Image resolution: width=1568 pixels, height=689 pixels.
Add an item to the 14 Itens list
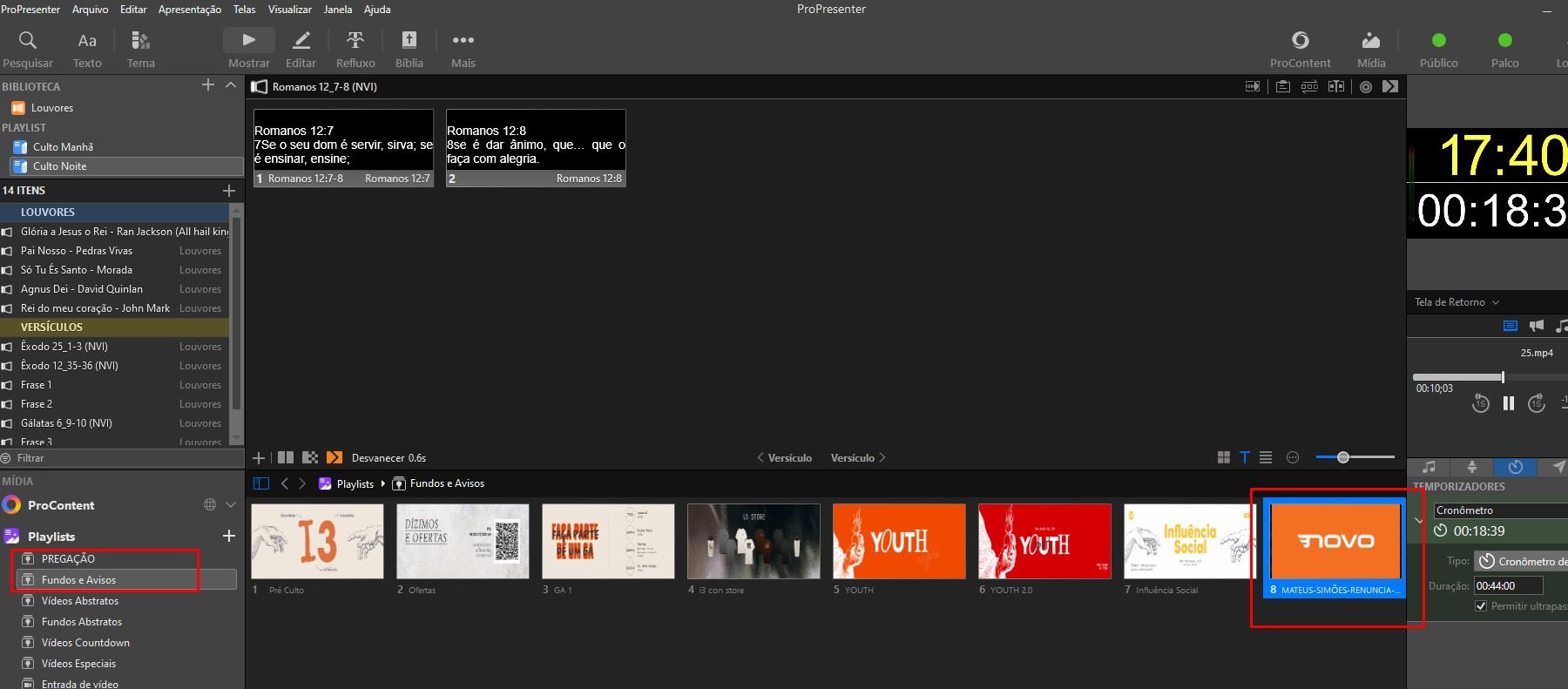[228, 190]
